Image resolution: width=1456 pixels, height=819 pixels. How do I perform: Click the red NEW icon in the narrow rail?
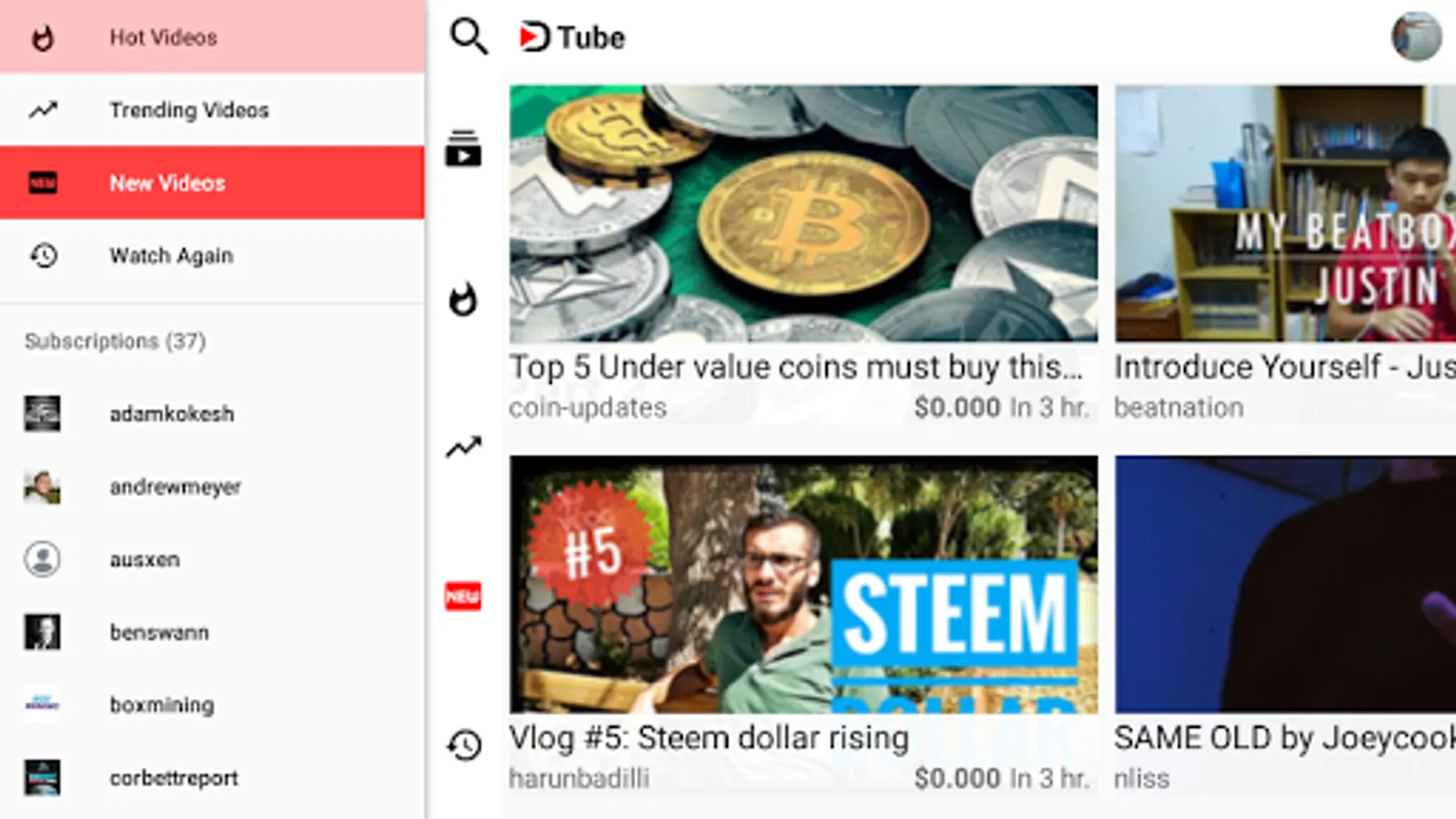pyautogui.click(x=463, y=596)
